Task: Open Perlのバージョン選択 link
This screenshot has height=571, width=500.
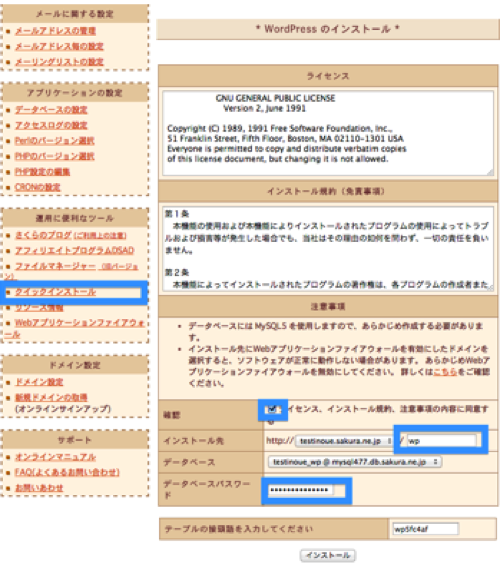Action: coord(55,141)
